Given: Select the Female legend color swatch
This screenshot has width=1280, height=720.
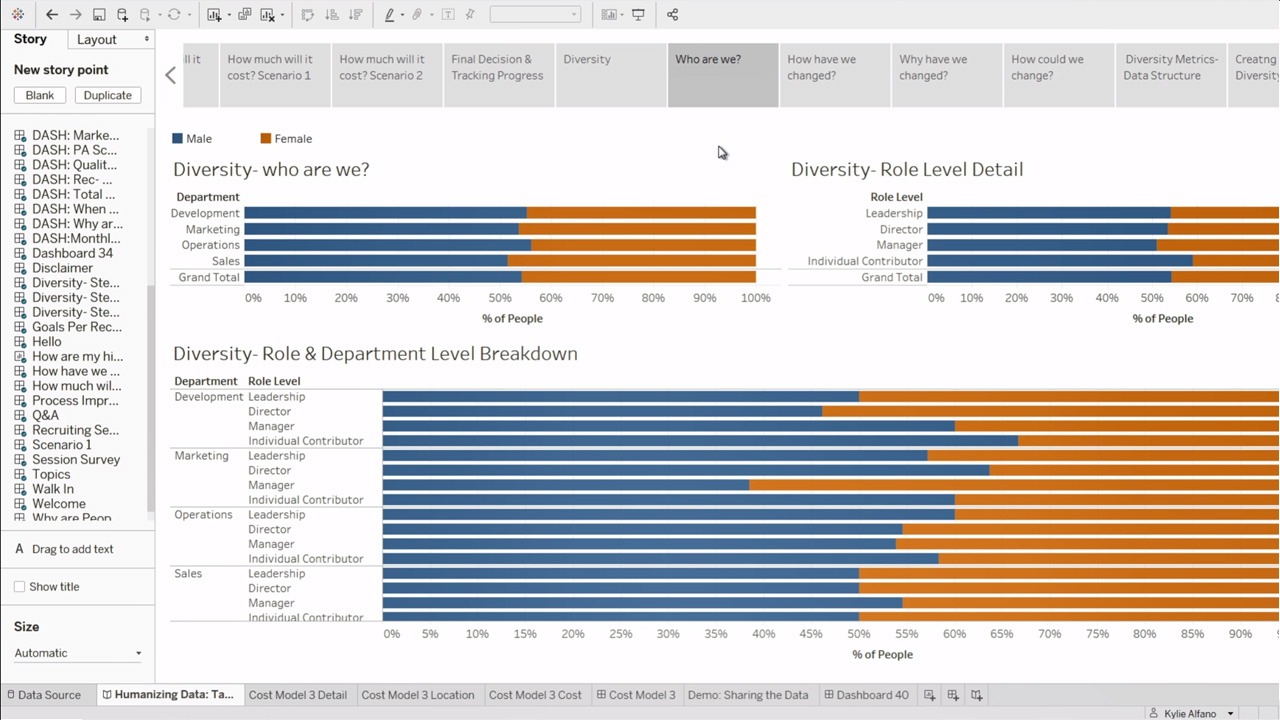Looking at the screenshot, I should [265, 139].
